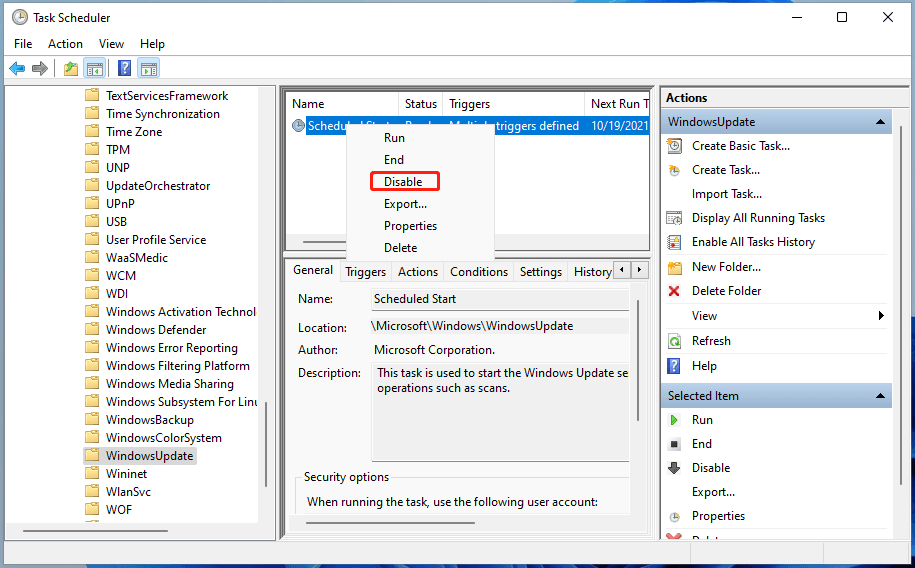Choose Delete in the context menu
This screenshot has height=568, width=915.
(400, 248)
